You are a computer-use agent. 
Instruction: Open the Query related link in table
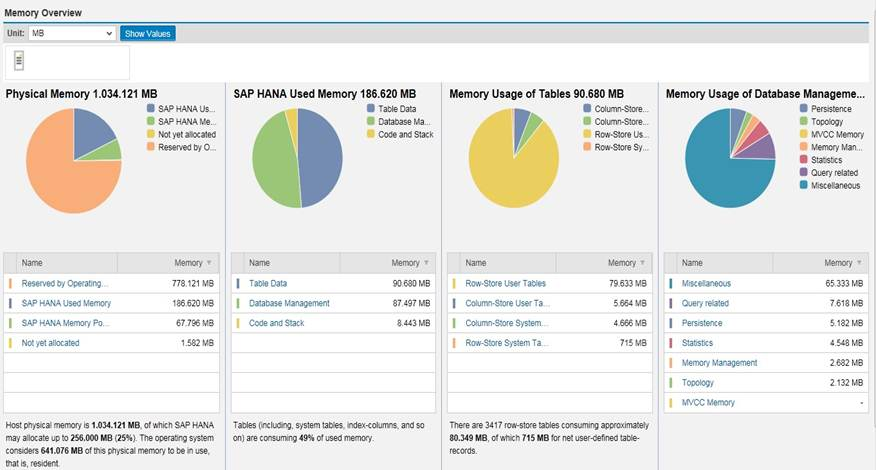click(705, 303)
